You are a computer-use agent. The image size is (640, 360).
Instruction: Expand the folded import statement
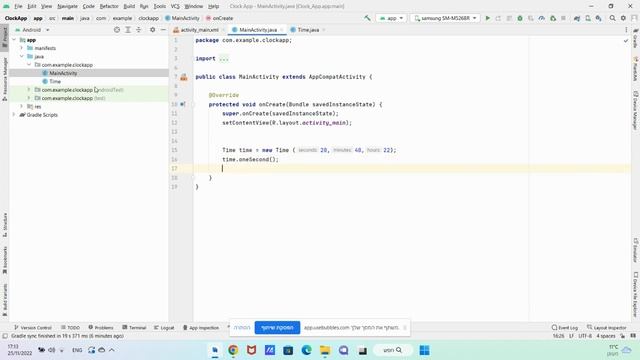pos(224,58)
